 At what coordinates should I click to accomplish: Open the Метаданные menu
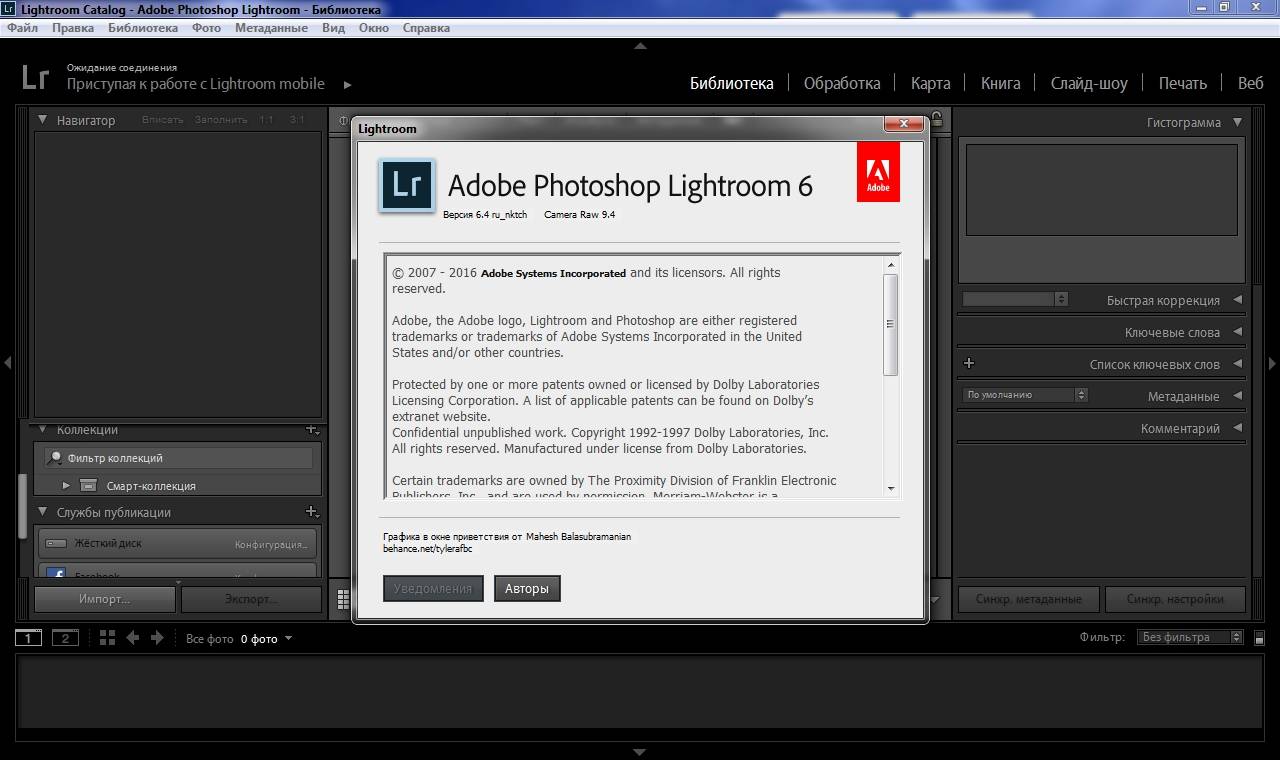pos(271,28)
